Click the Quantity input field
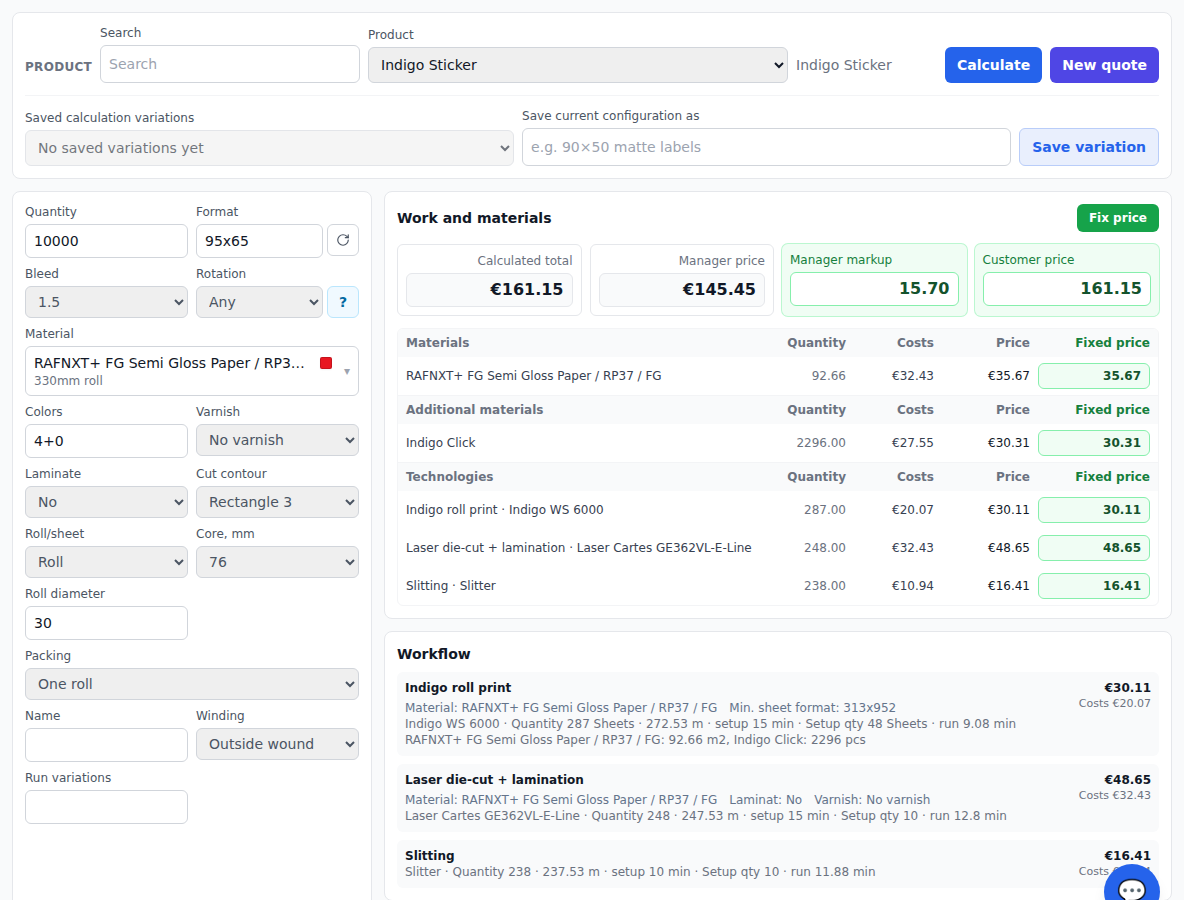 click(106, 241)
